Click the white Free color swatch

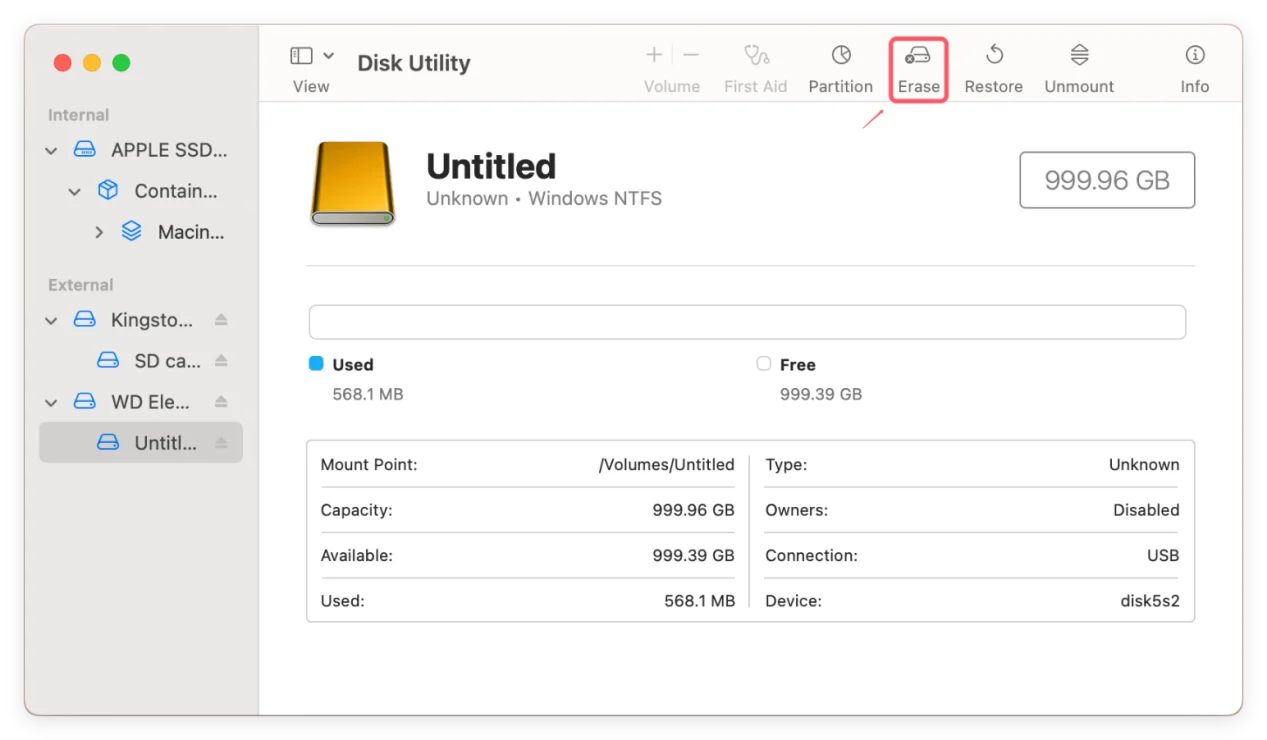pyautogui.click(x=764, y=364)
